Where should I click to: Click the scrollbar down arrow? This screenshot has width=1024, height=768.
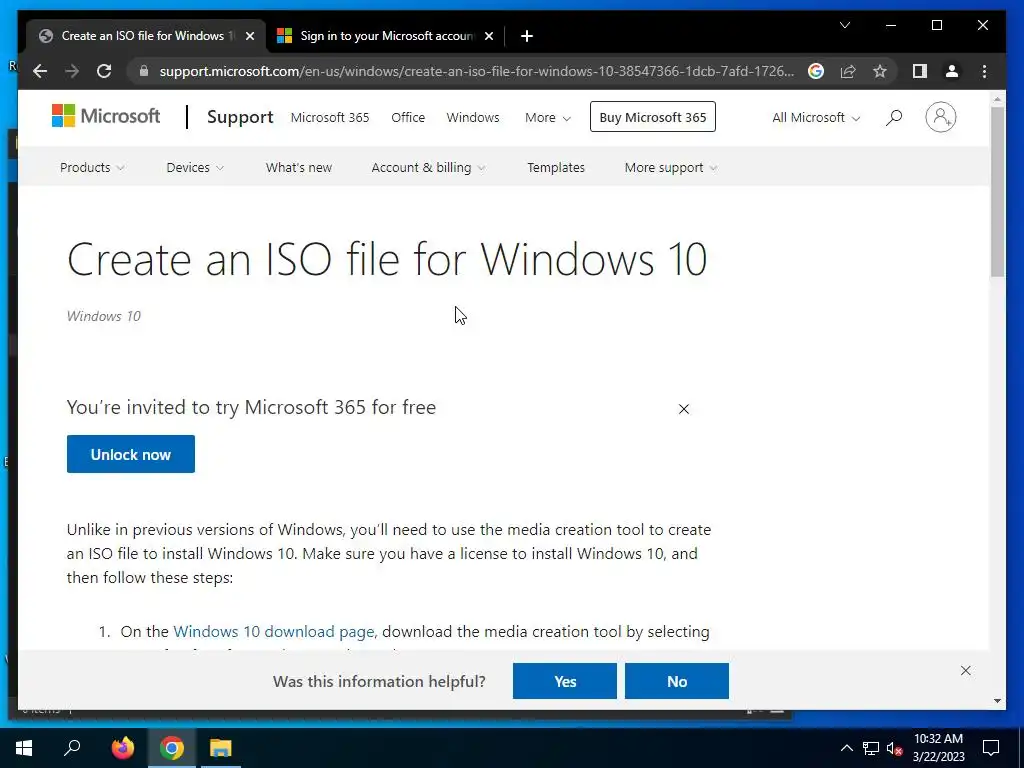point(997,701)
